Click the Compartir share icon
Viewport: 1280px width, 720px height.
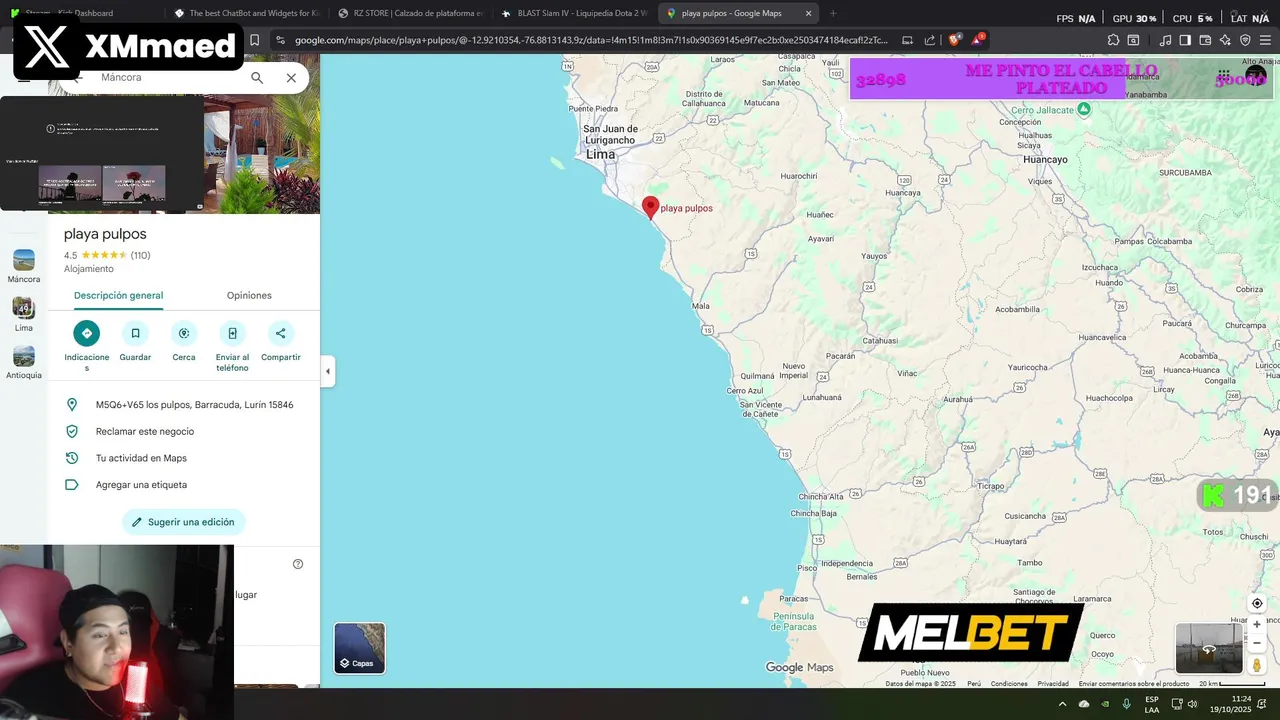click(x=280, y=333)
